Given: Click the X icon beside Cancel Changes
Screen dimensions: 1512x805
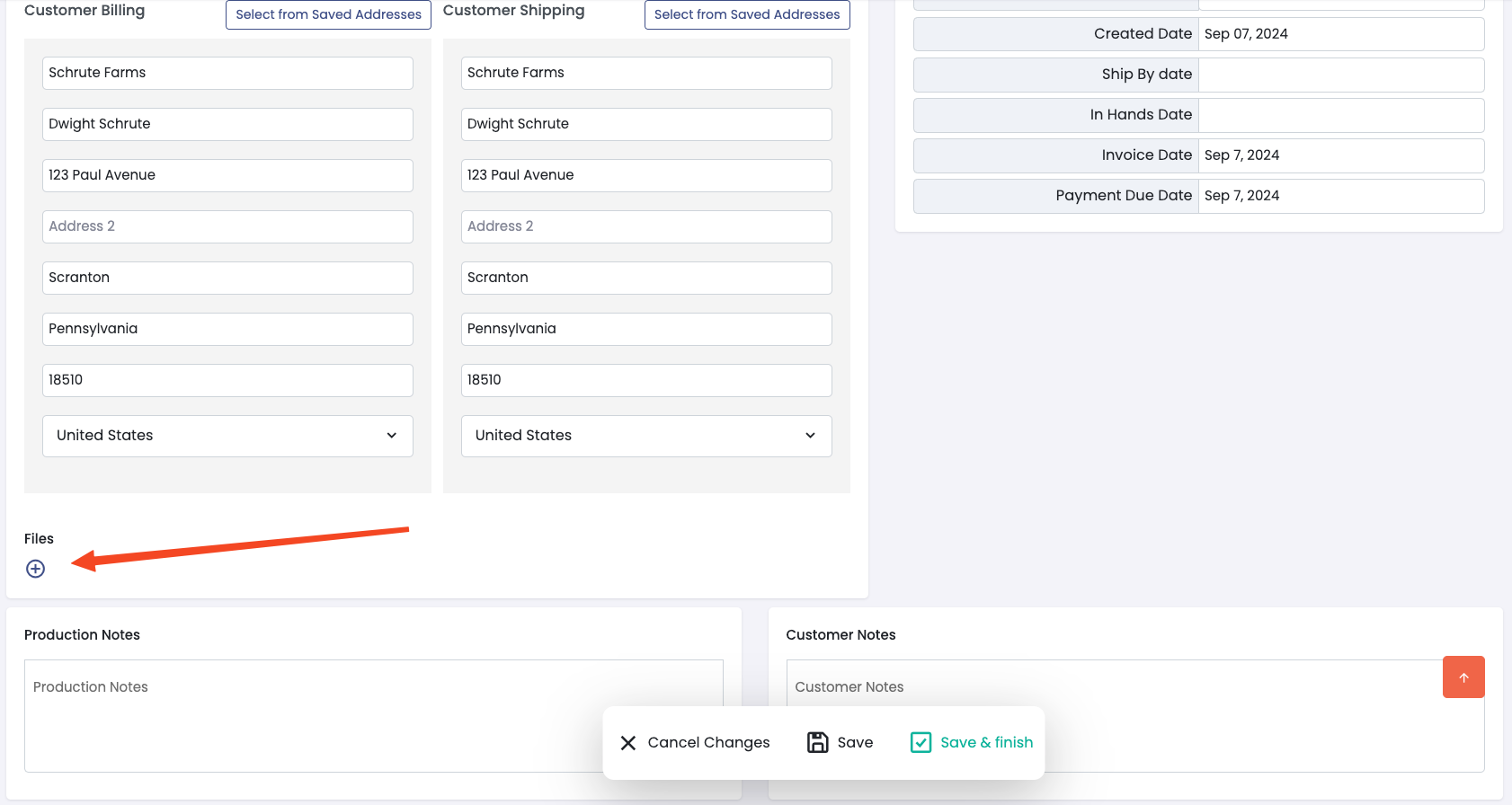Looking at the screenshot, I should click(x=628, y=743).
